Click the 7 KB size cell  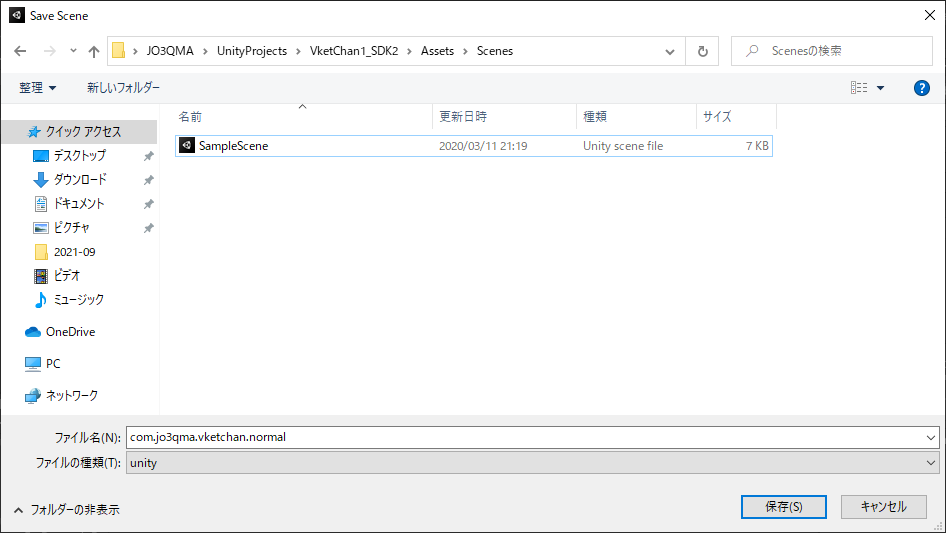click(757, 146)
